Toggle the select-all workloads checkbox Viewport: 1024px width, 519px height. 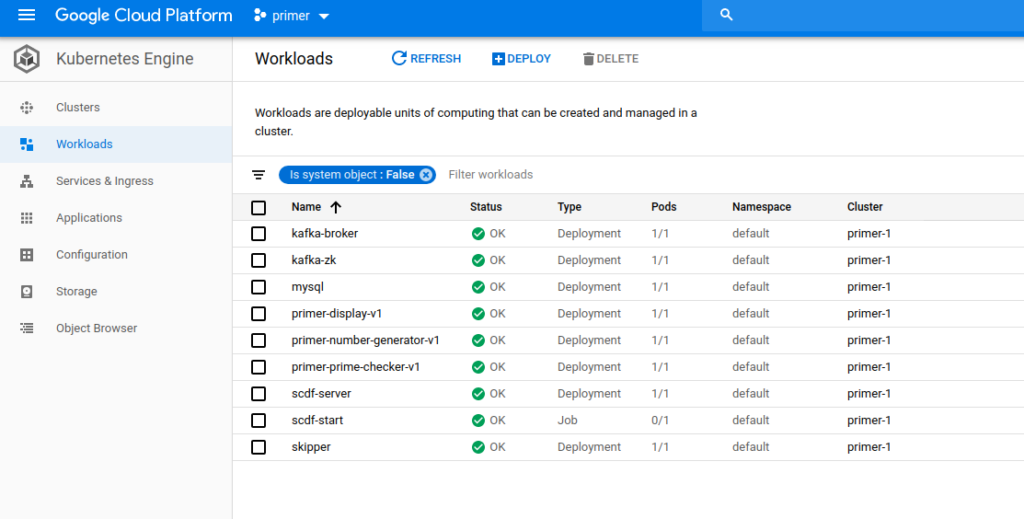pyautogui.click(x=259, y=208)
